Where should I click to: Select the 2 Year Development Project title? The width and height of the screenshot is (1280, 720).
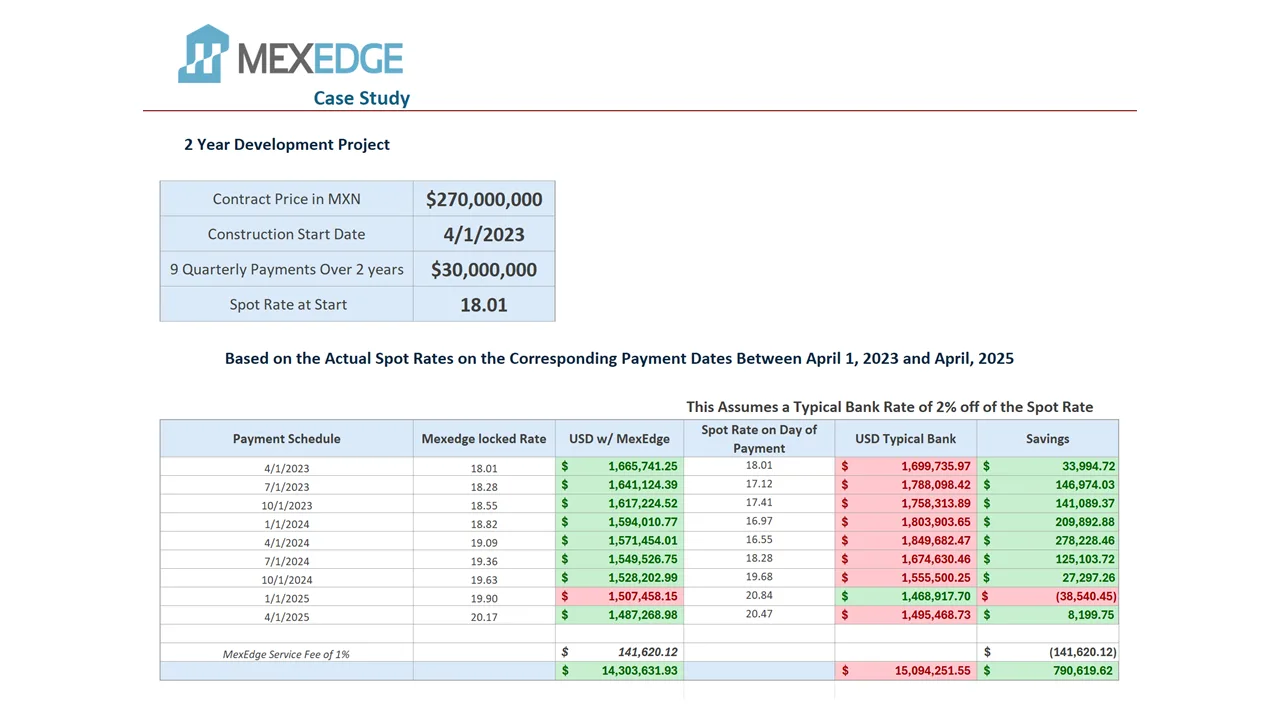pyautogui.click(x=287, y=144)
